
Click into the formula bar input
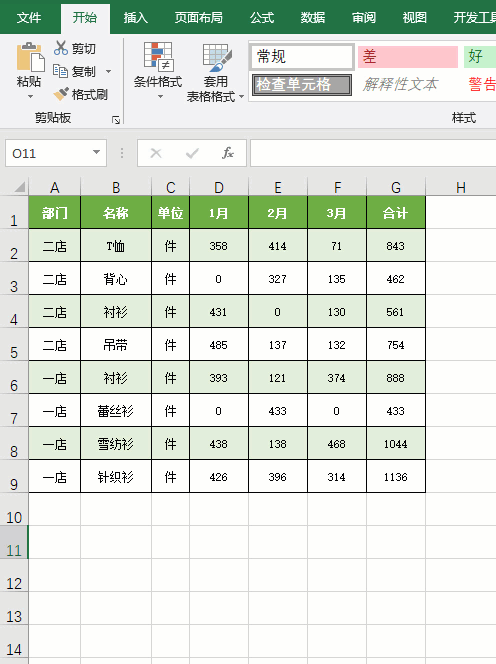pyautogui.click(x=373, y=153)
